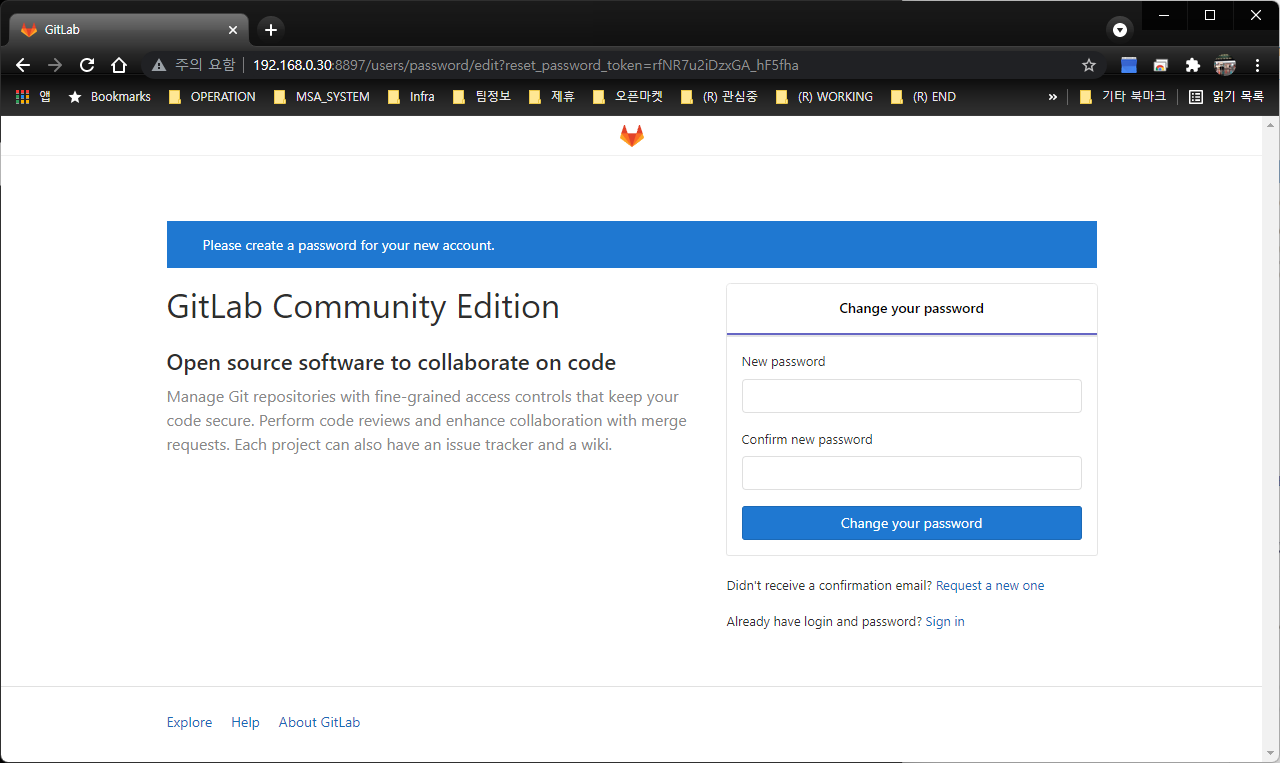
Task: Open the 팀정보 bookmark folder
Action: [x=482, y=97]
